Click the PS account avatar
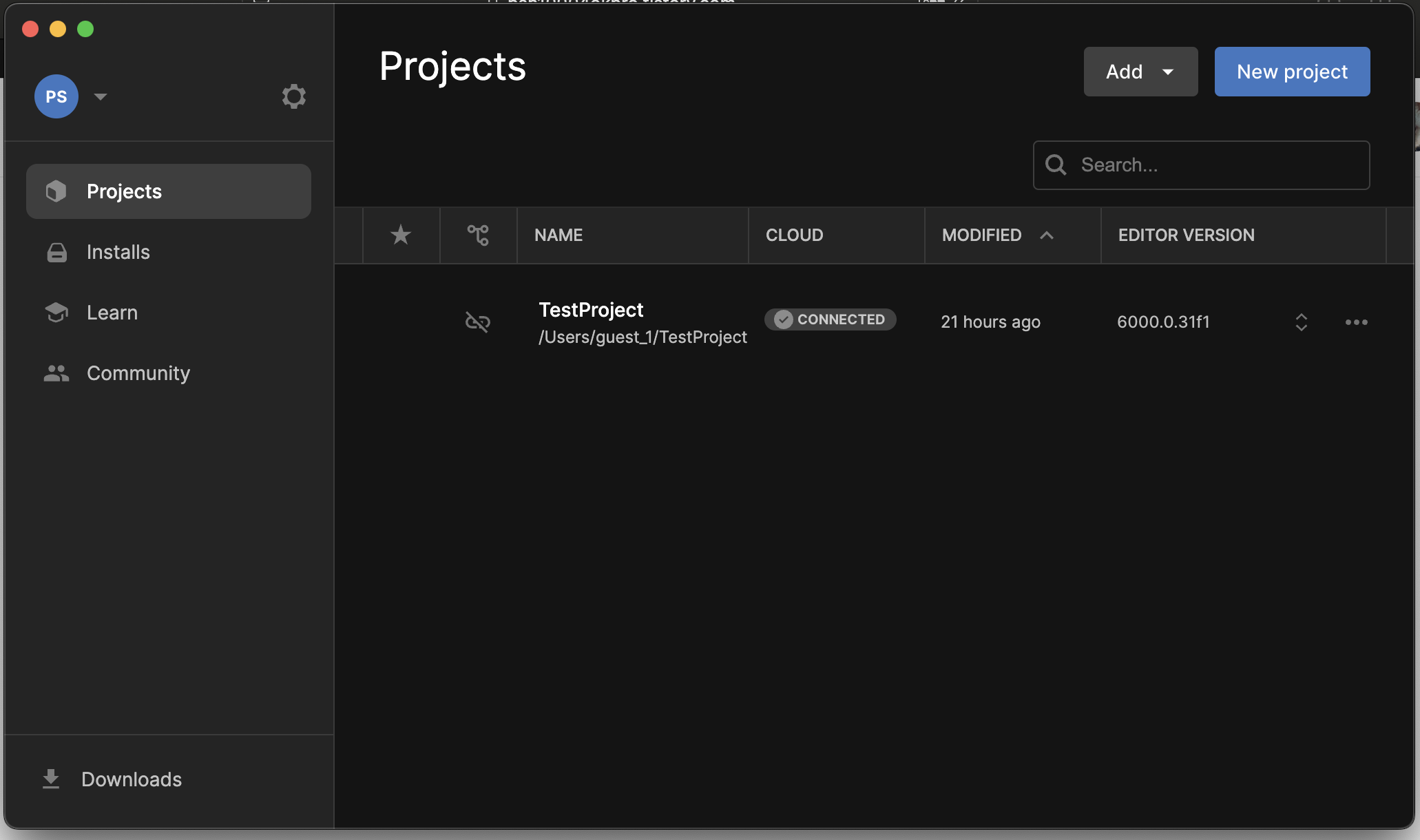Viewport: 1420px width, 840px height. point(56,96)
